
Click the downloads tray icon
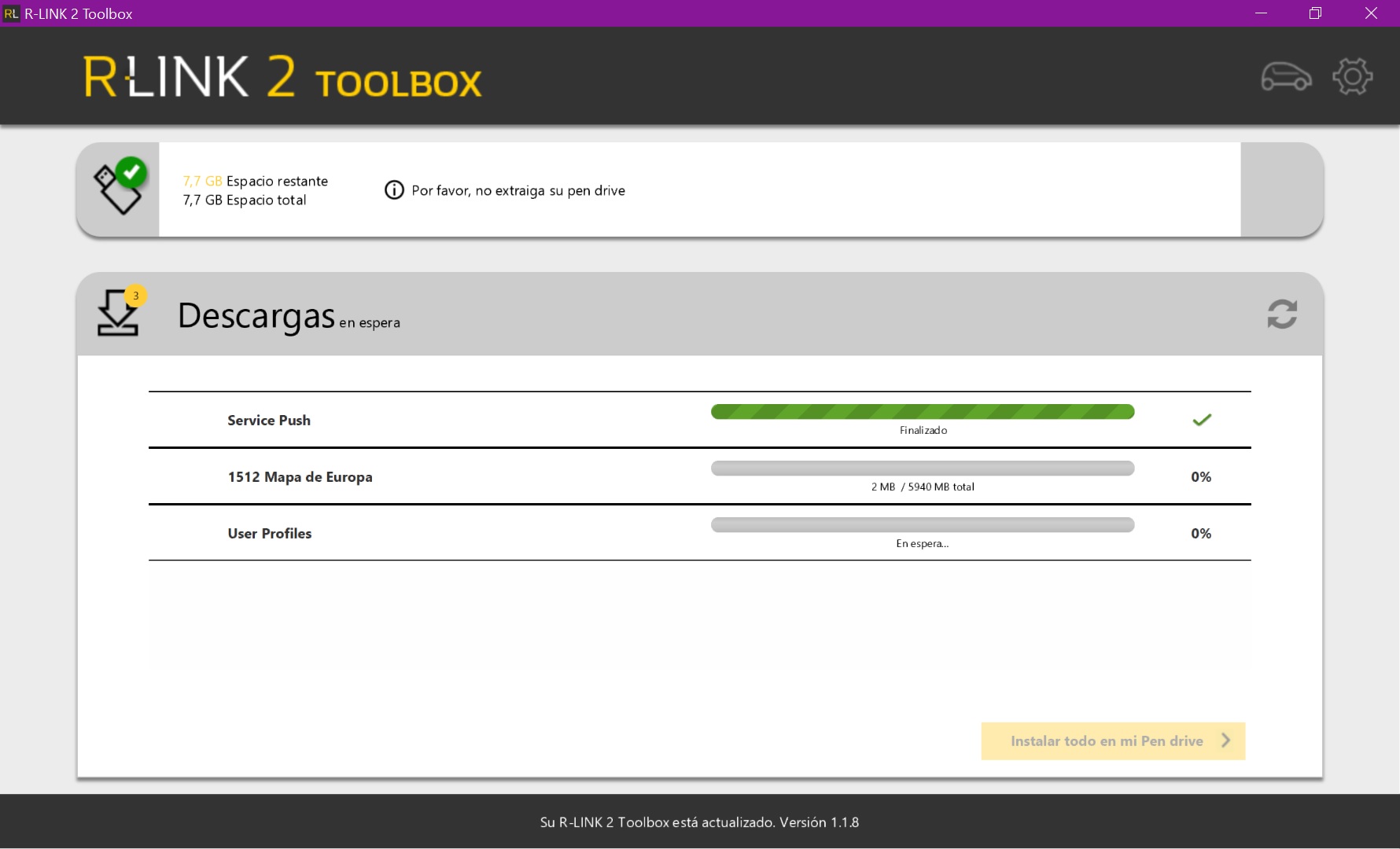click(x=117, y=313)
